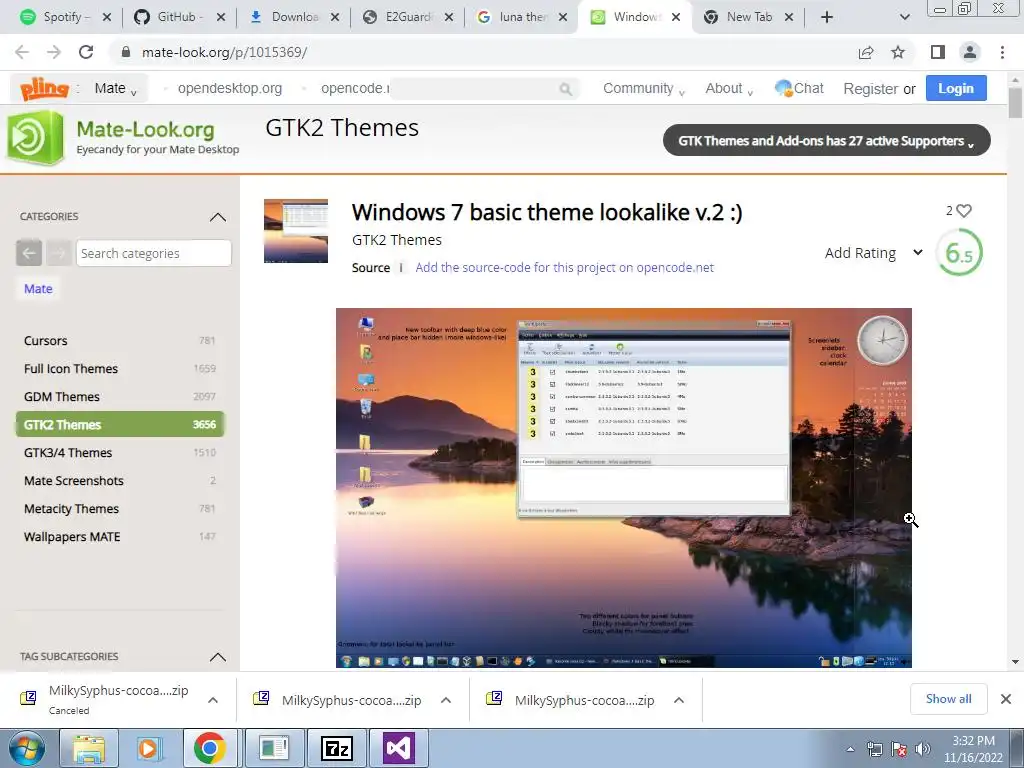The height and width of the screenshot is (768, 1024).
Task: Open 7-Zip from the taskbar
Action: 337,748
